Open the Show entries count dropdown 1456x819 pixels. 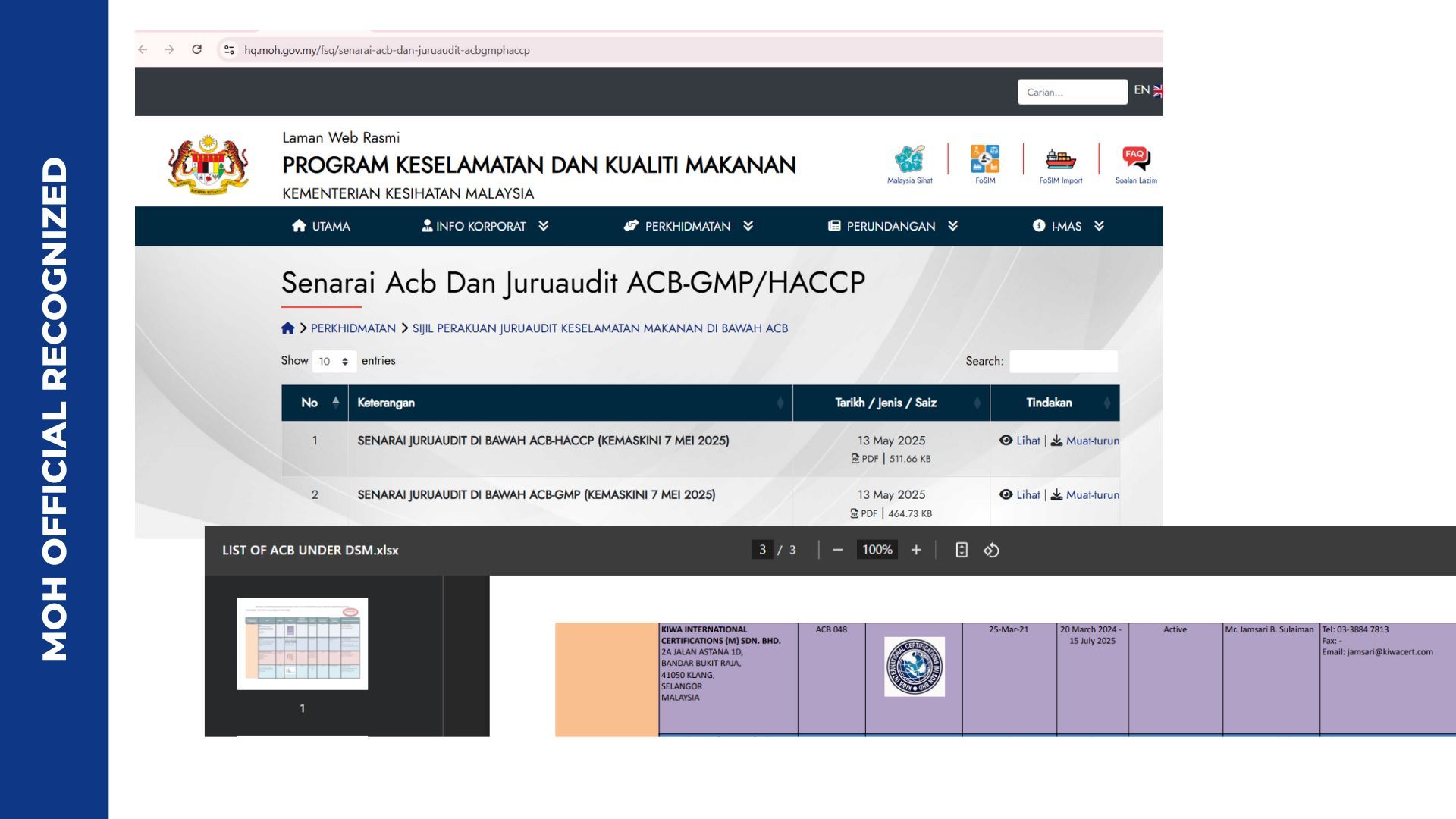[x=334, y=361]
